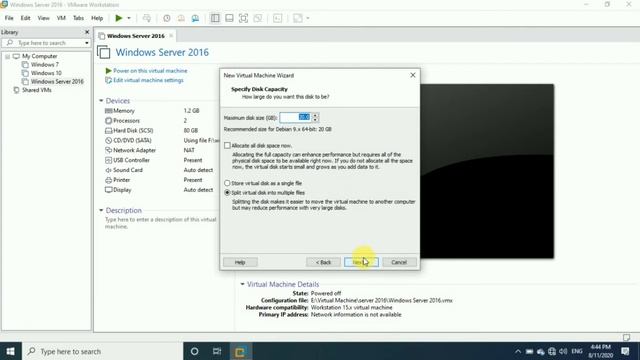Click the Printer device row

[x=161, y=180]
